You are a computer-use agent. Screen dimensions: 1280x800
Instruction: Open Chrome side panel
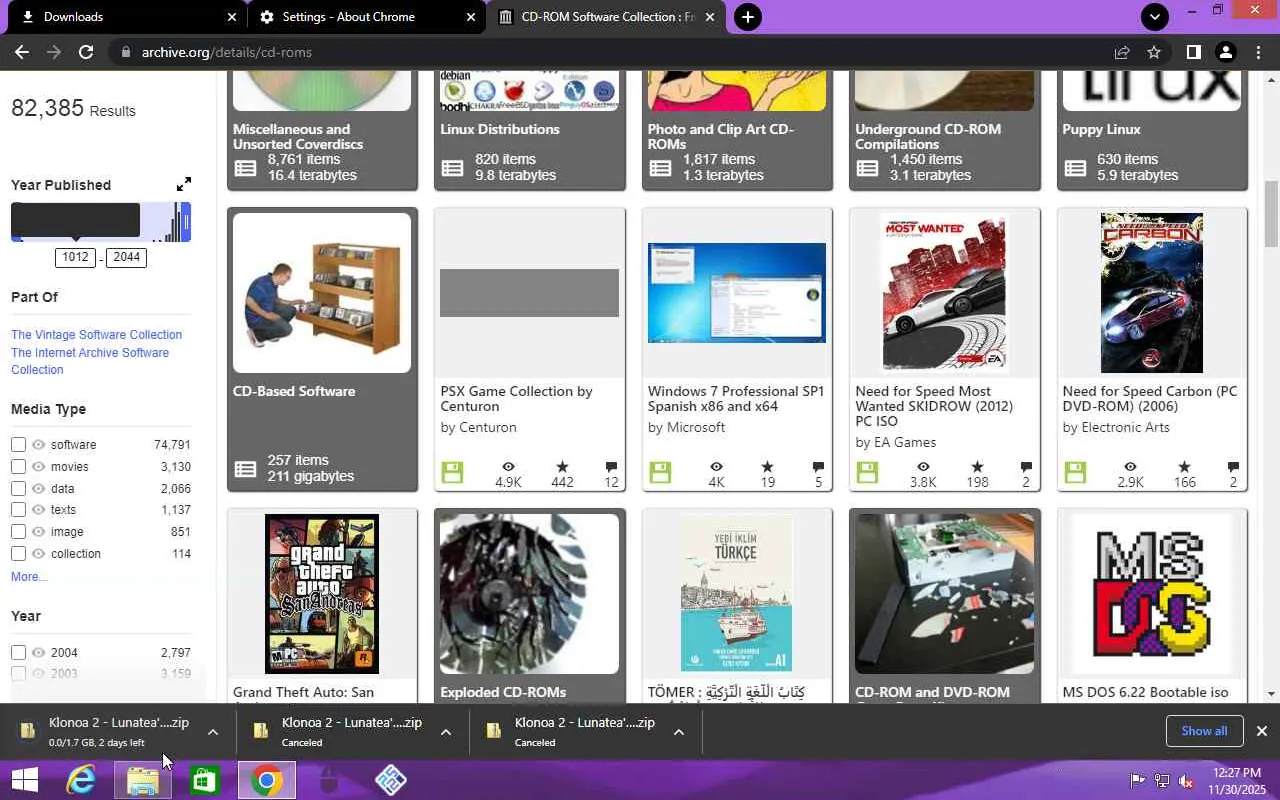1193,52
